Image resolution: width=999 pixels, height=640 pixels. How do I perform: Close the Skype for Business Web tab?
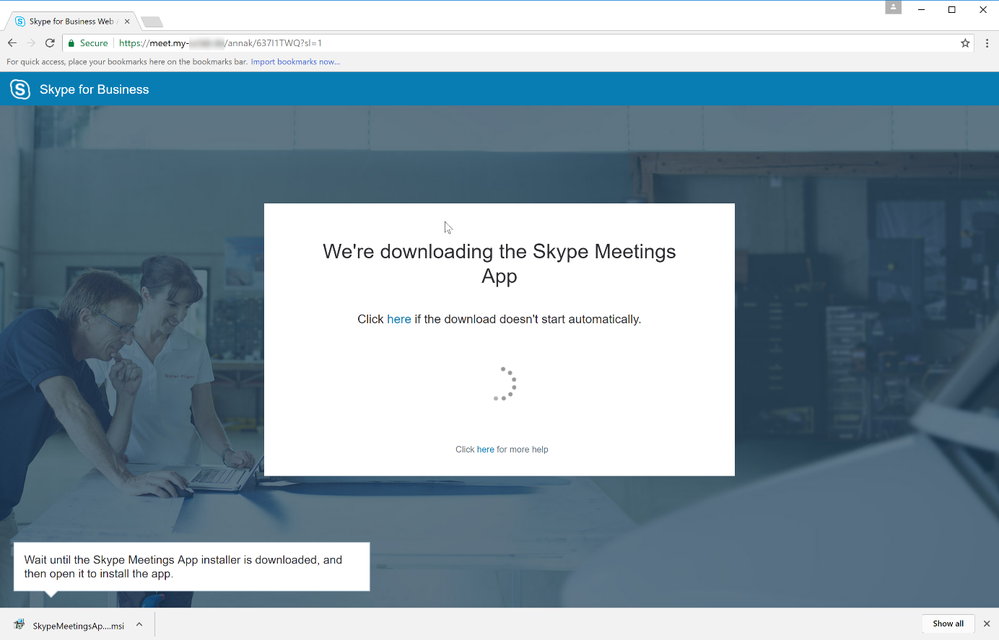pos(127,21)
